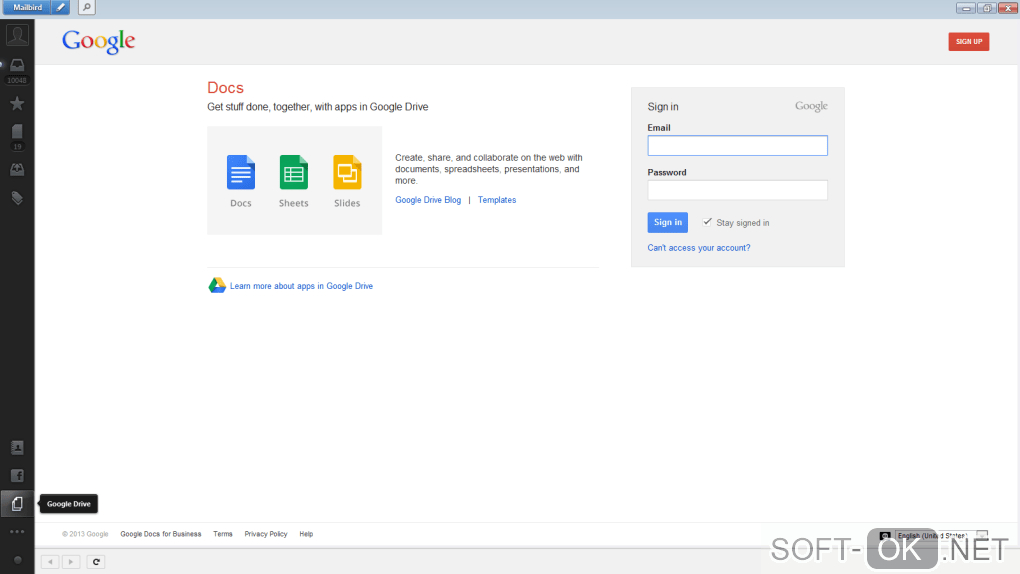Reload the page with refresh icon
Image resolution: width=1020 pixels, height=574 pixels.
point(96,562)
